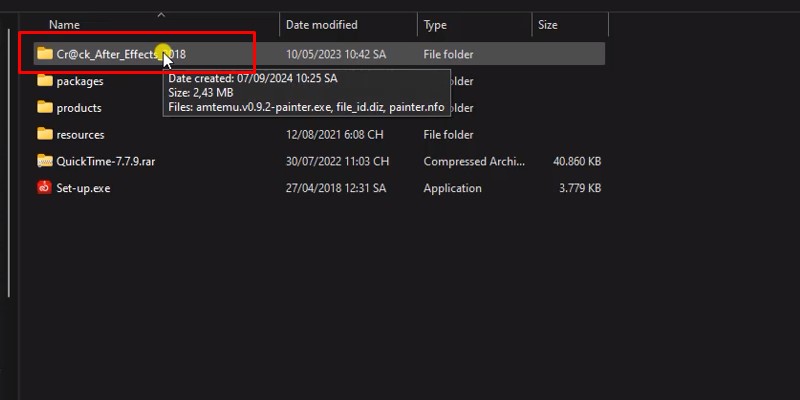The width and height of the screenshot is (800, 400).
Task: Select the Set-up.exe file name
Action: point(83,188)
